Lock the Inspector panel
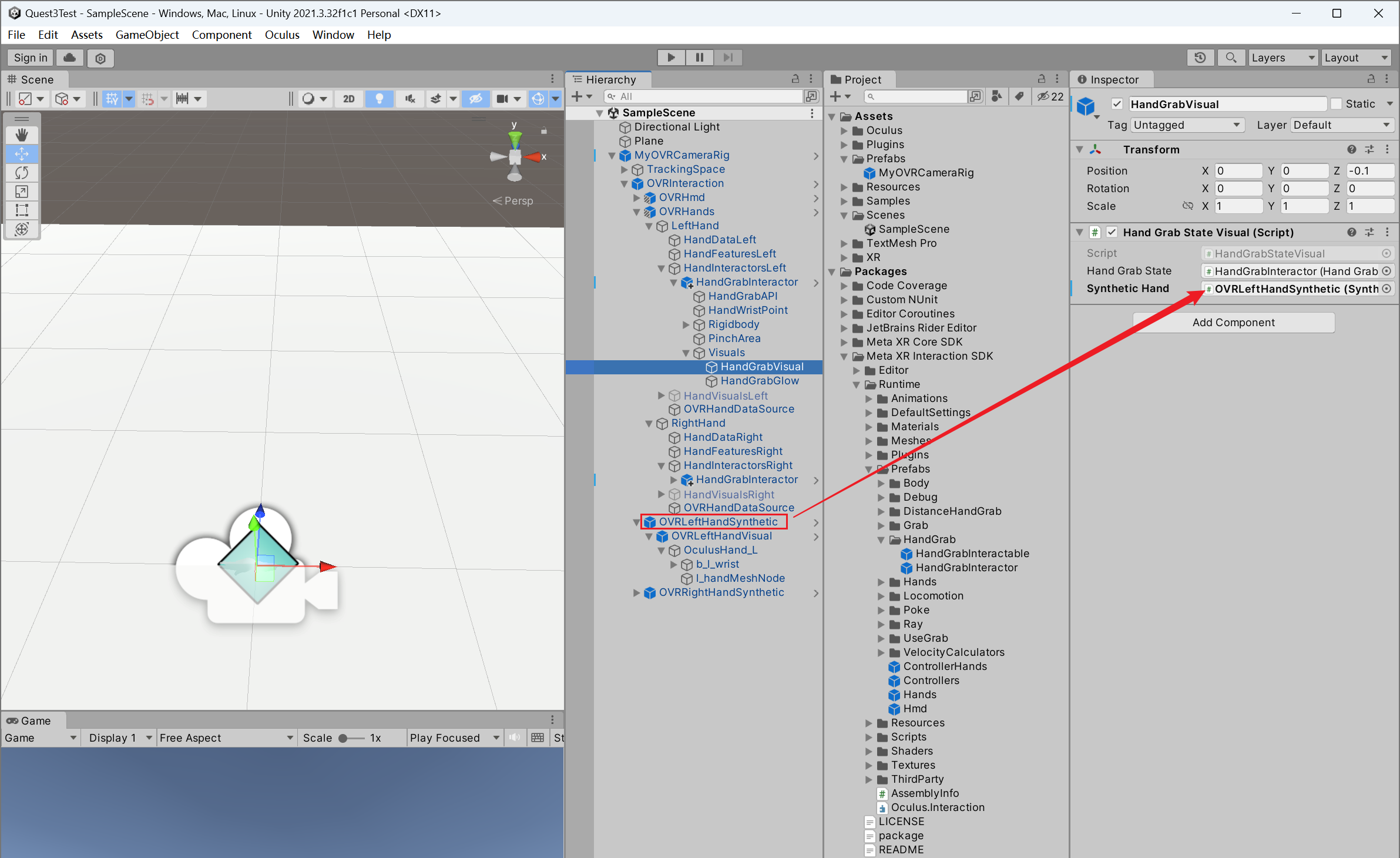Image resolution: width=1400 pixels, height=858 pixels. pos(1371,79)
